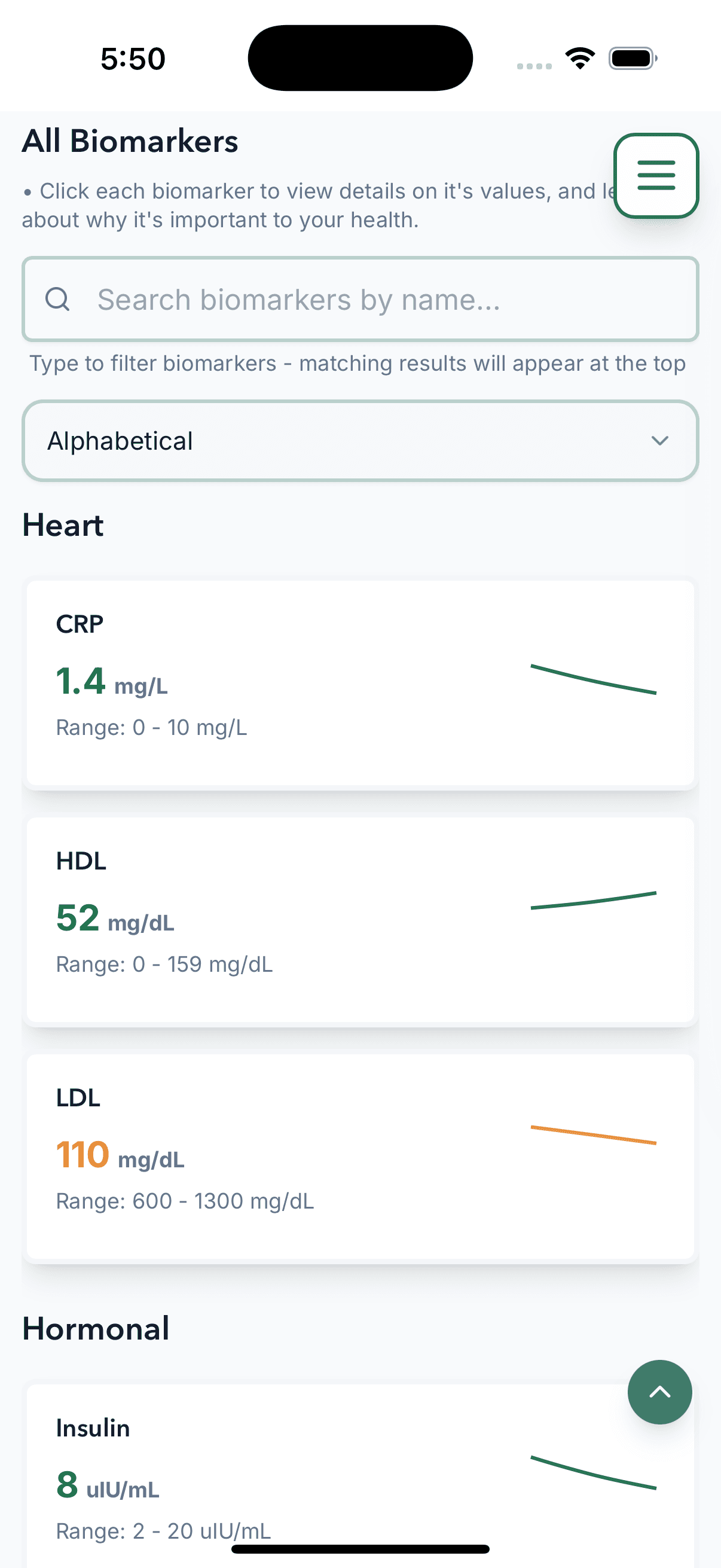Click the HDL upward trend line
Viewport: 721px width, 1568px height.
(x=593, y=901)
